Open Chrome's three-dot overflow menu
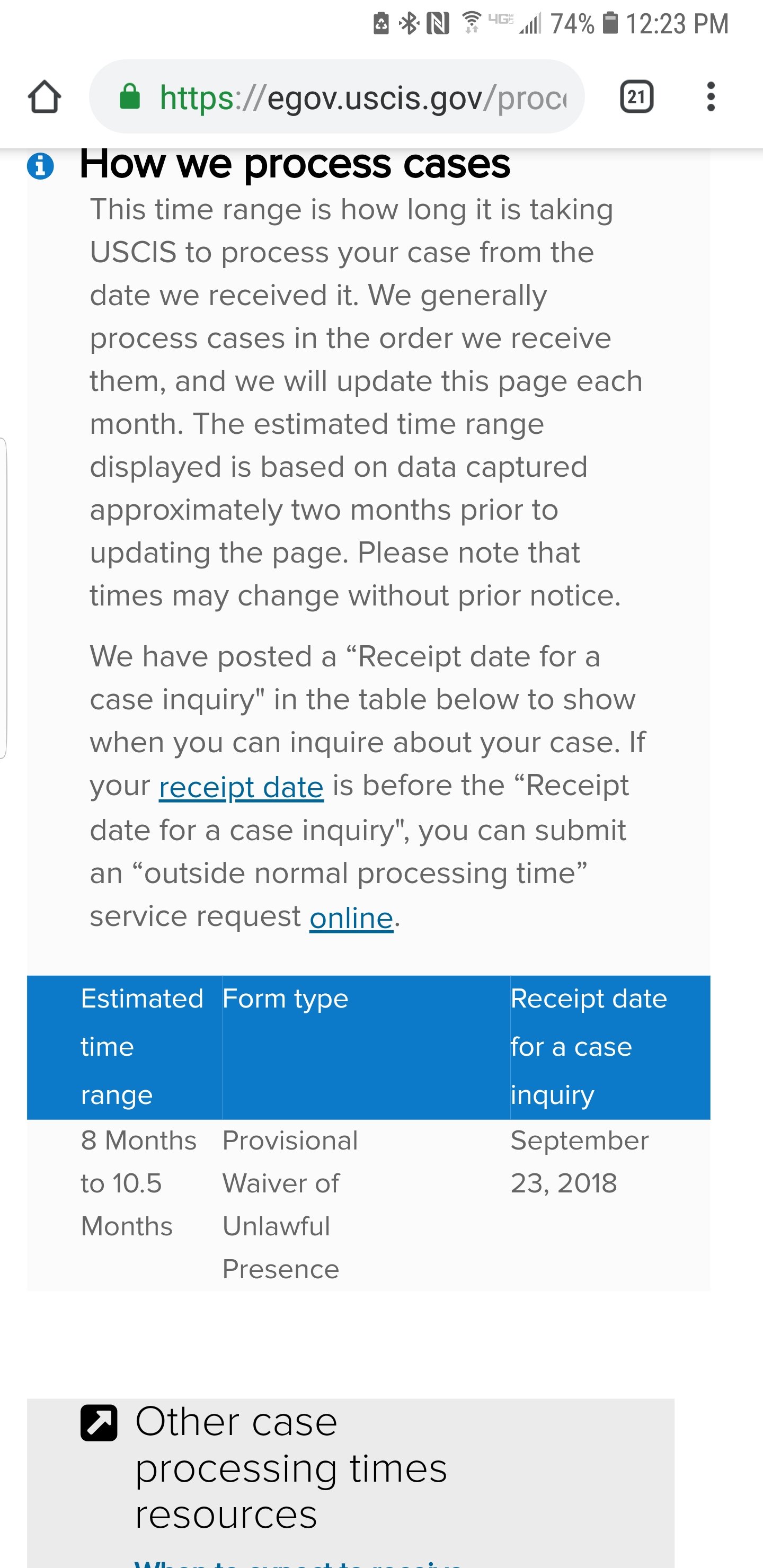The height and width of the screenshot is (1568, 763). pyautogui.click(x=710, y=97)
